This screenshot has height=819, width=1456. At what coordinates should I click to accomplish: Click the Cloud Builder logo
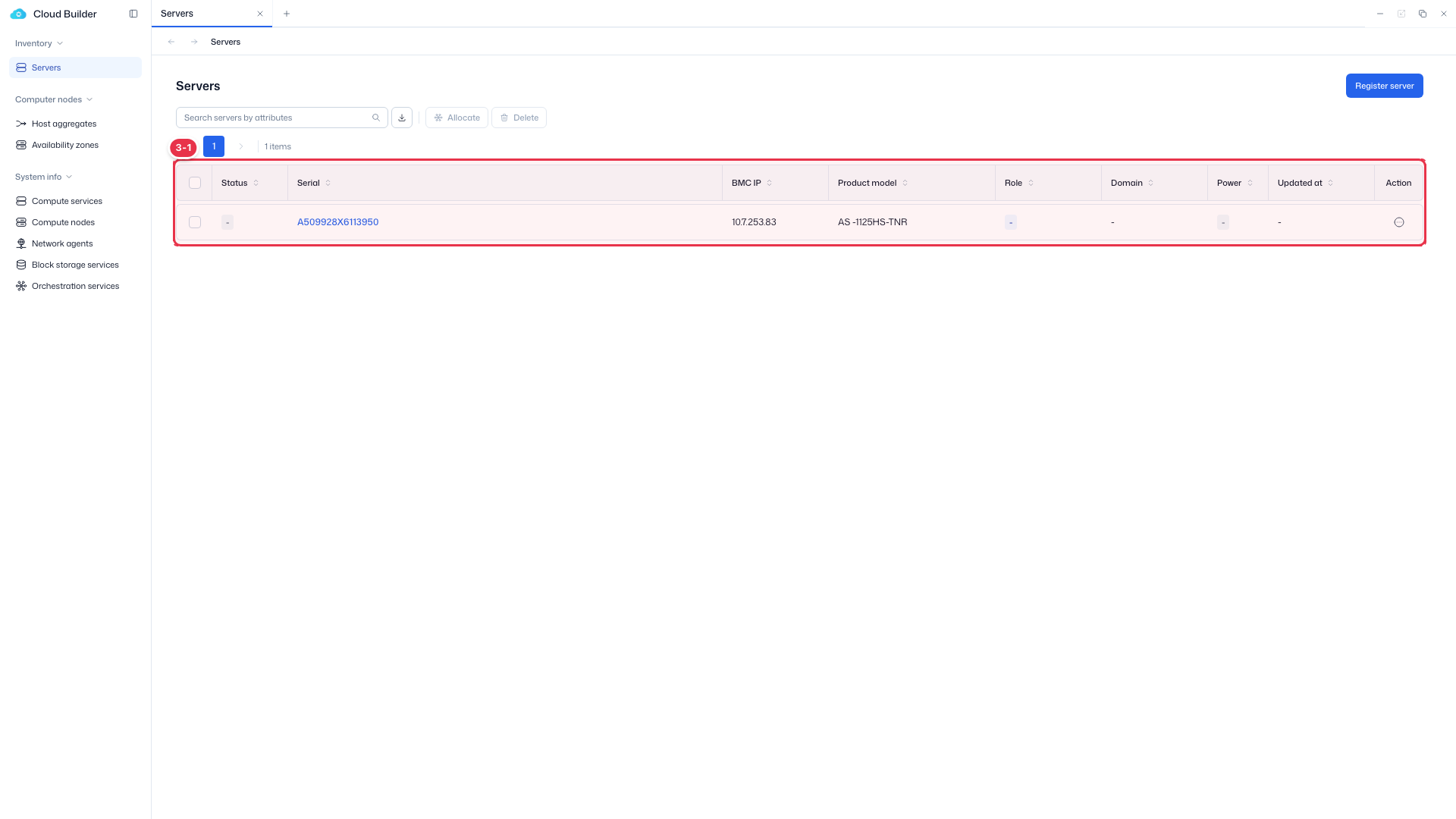[x=18, y=14]
